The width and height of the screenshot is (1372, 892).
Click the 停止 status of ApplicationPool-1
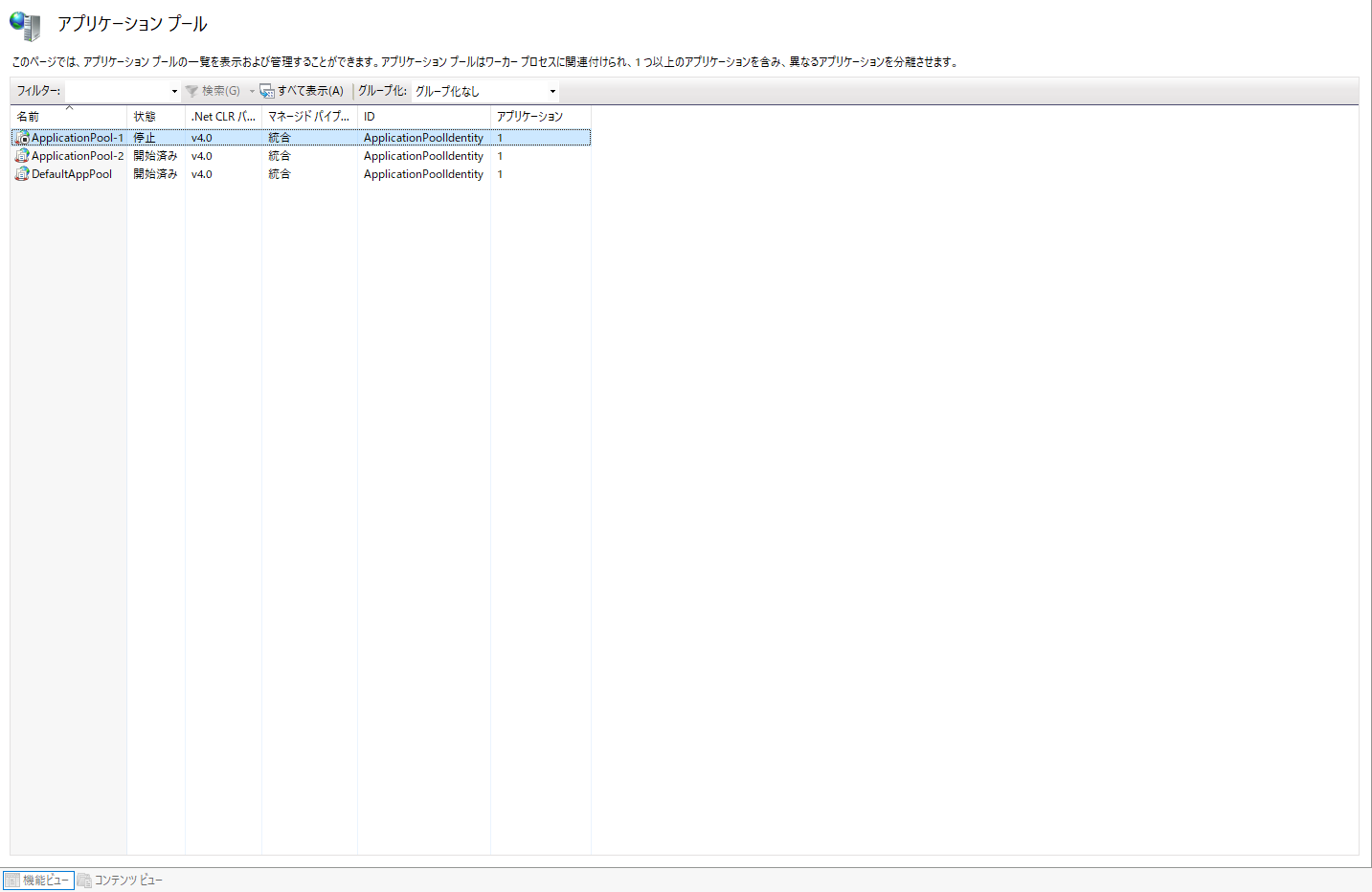tap(145, 138)
